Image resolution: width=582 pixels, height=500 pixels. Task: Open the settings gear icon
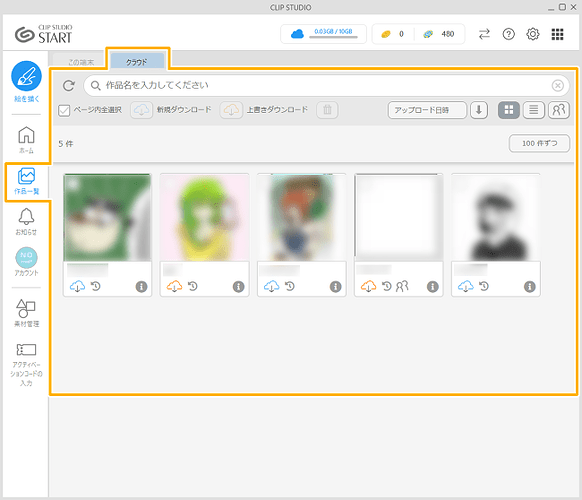tap(533, 34)
